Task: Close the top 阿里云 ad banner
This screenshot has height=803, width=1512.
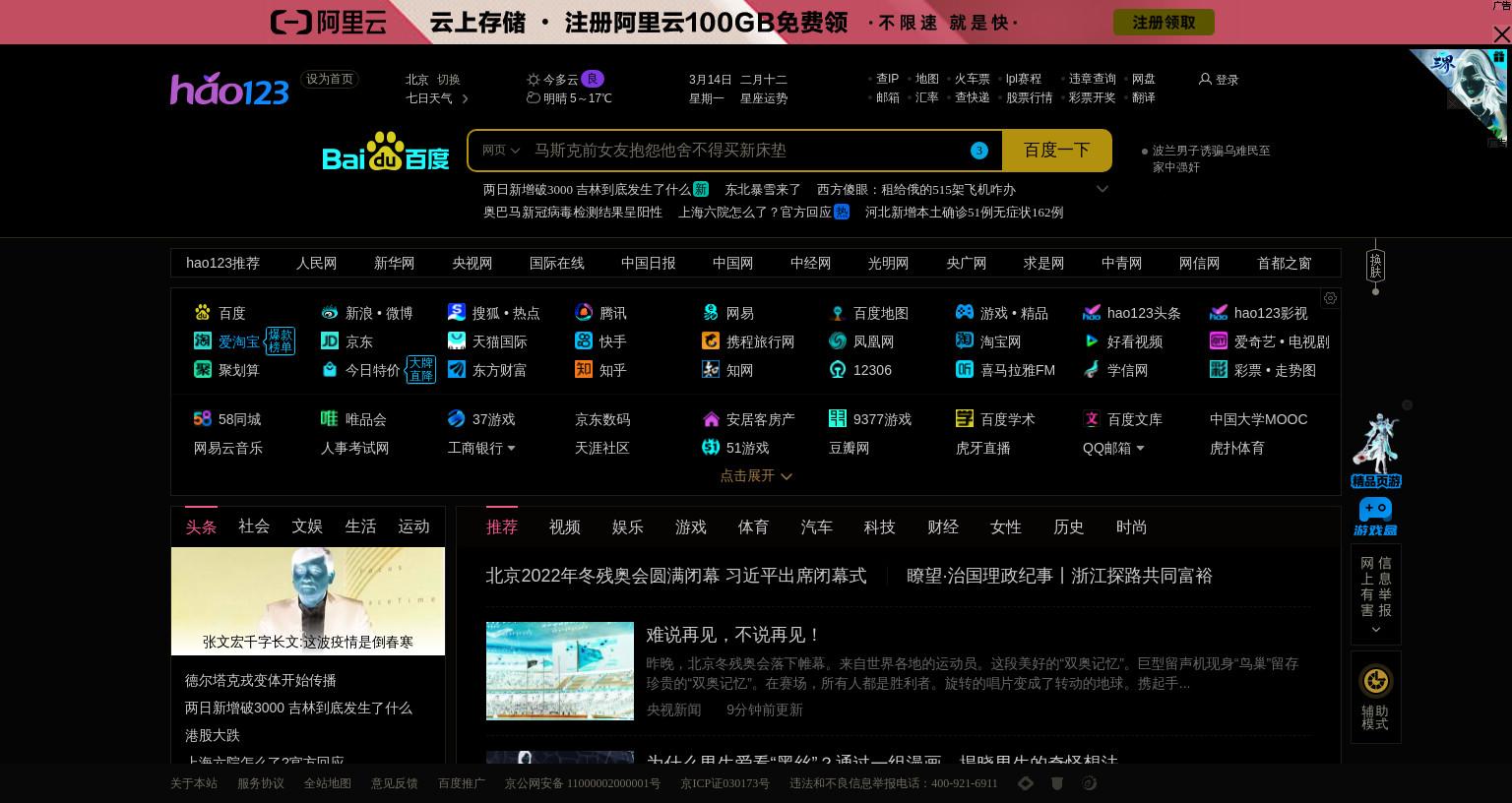Action: [1501, 35]
